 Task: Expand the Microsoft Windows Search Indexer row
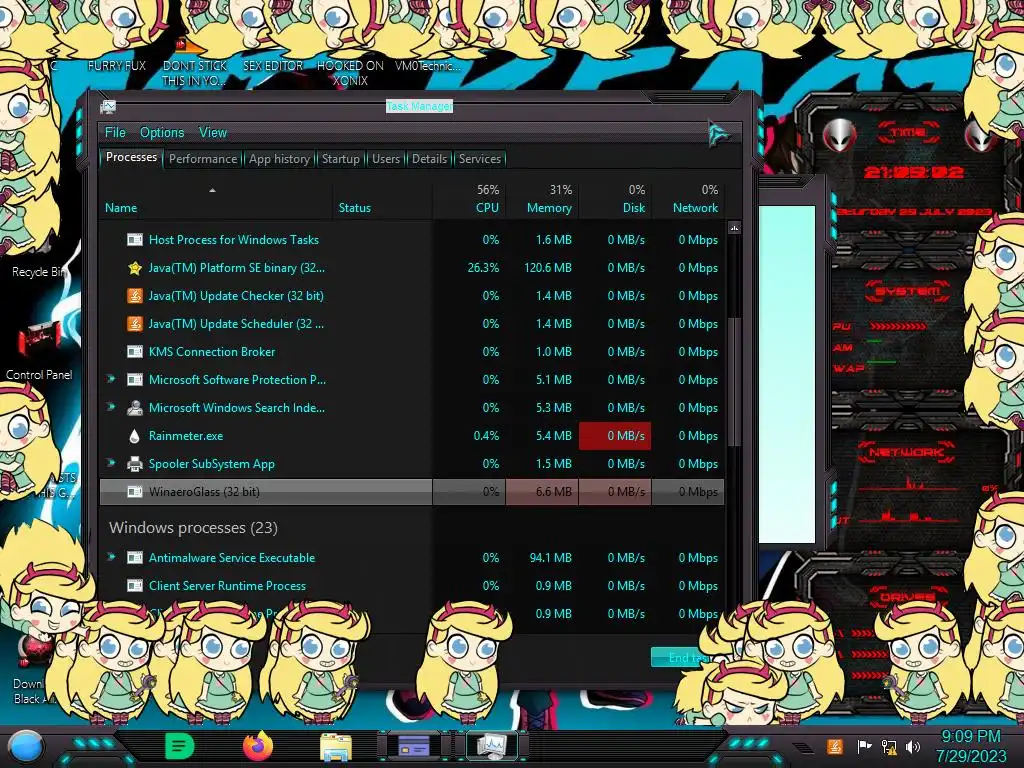pos(112,407)
